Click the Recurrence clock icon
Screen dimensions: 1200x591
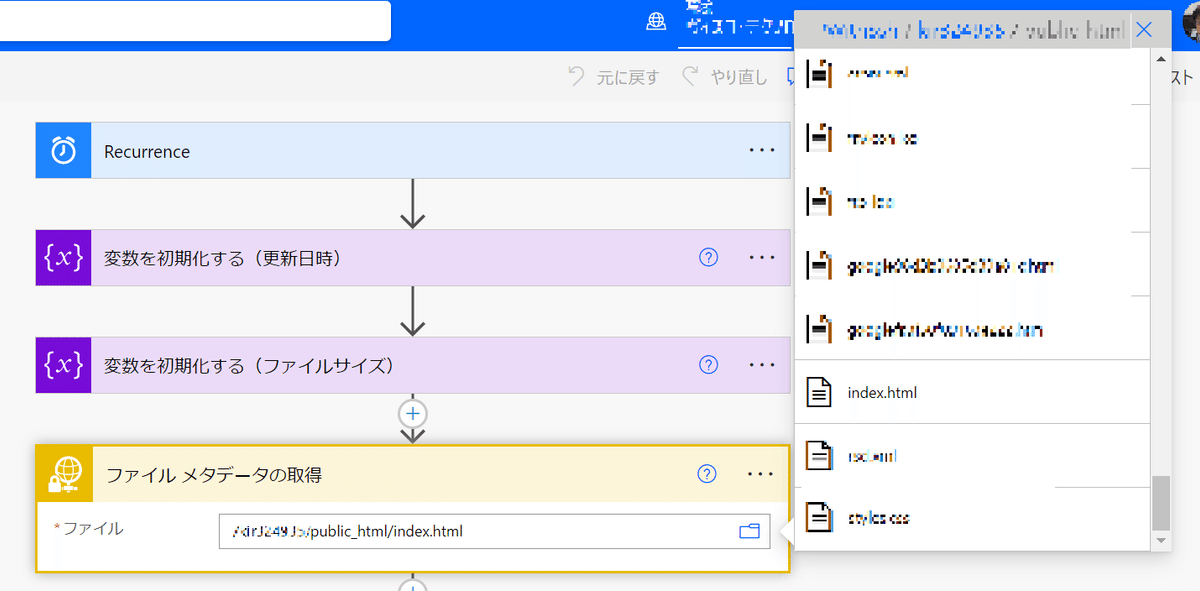coord(64,151)
